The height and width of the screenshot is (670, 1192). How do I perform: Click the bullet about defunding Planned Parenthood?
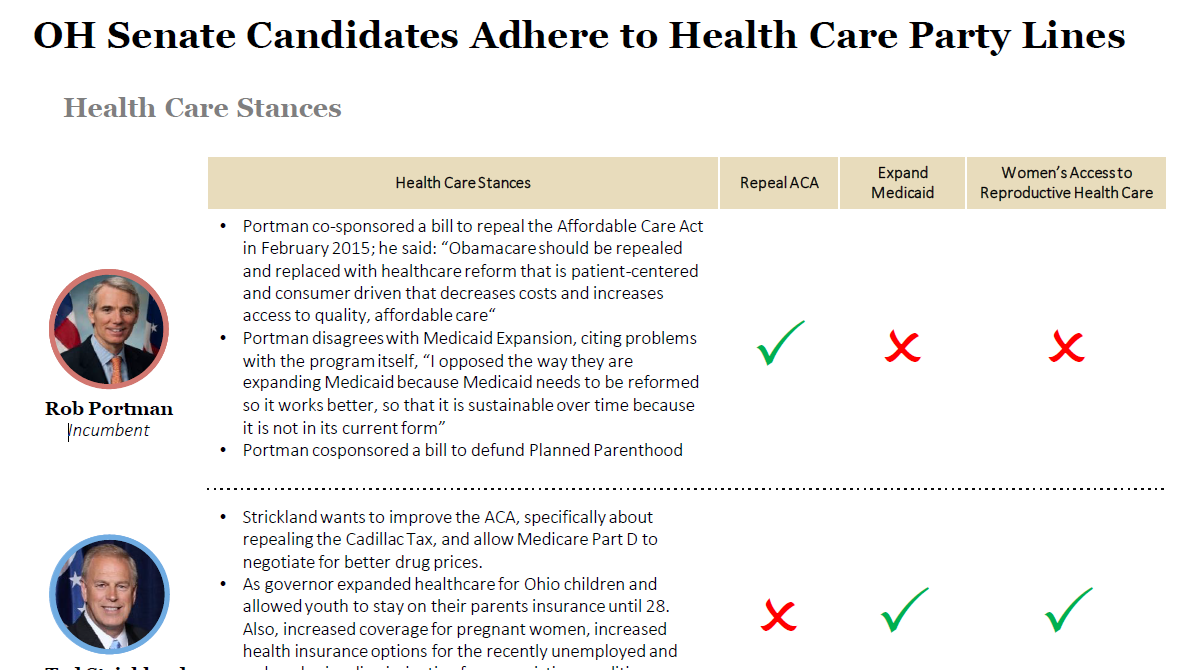462,450
